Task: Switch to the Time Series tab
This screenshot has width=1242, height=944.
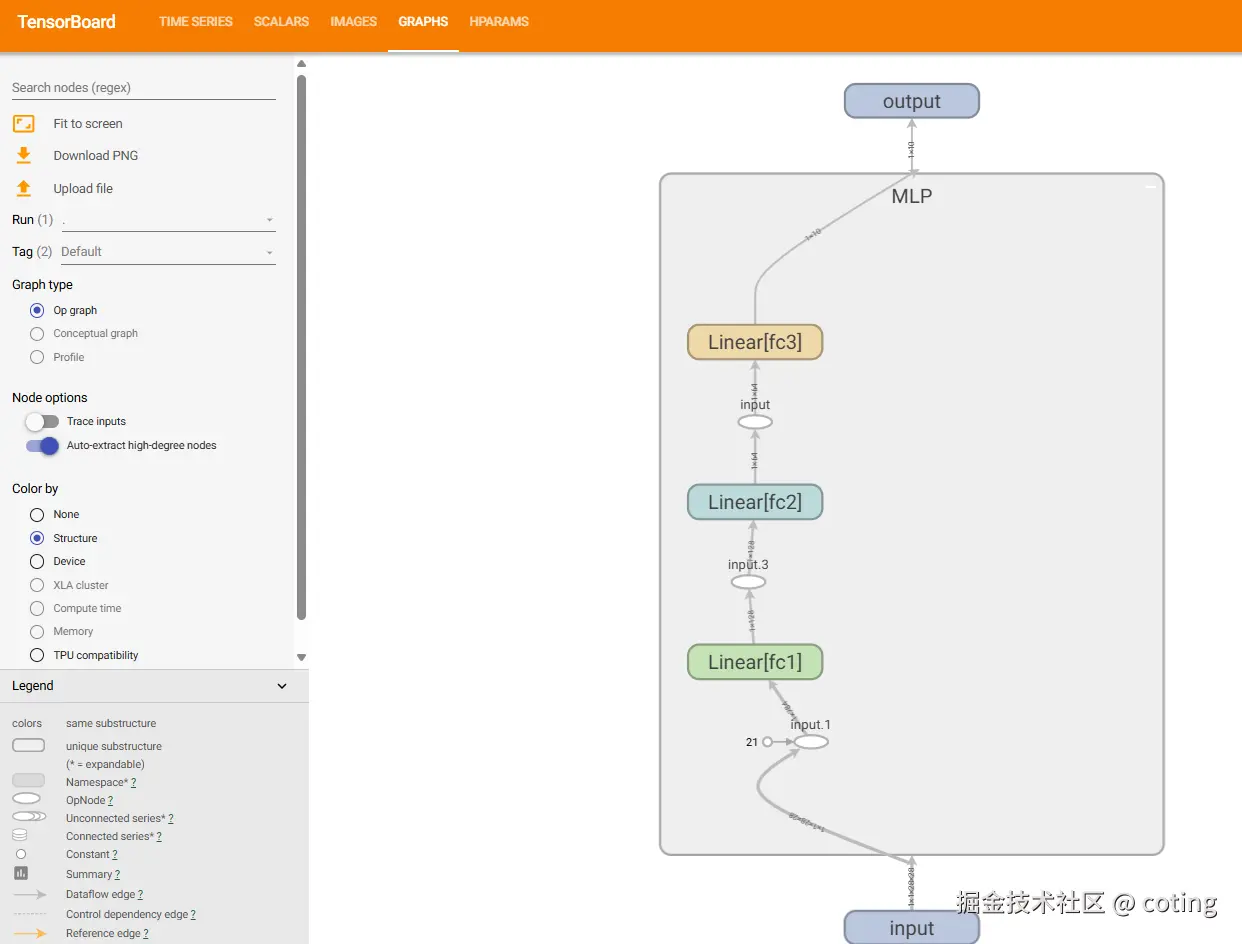Action: coord(196,21)
